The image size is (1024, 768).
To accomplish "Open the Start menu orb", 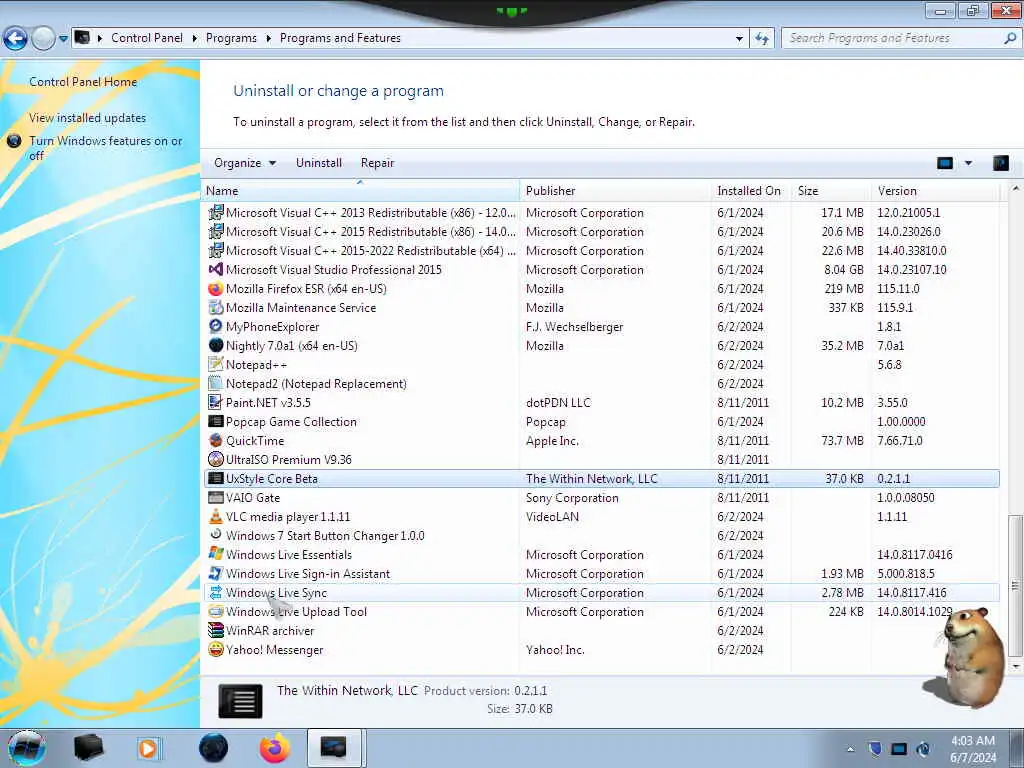I will (x=27, y=748).
